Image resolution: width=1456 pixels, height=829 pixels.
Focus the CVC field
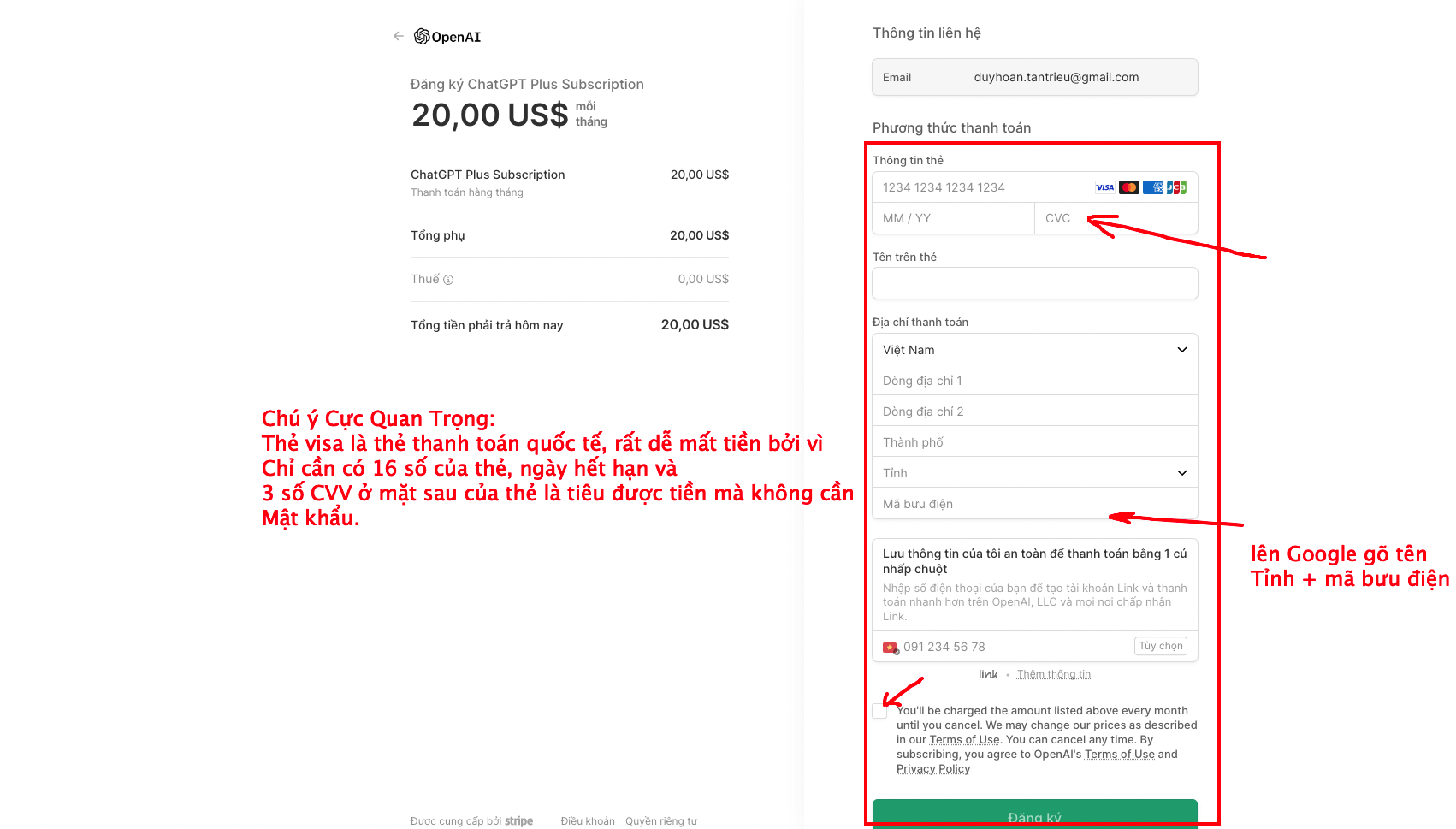point(1116,218)
